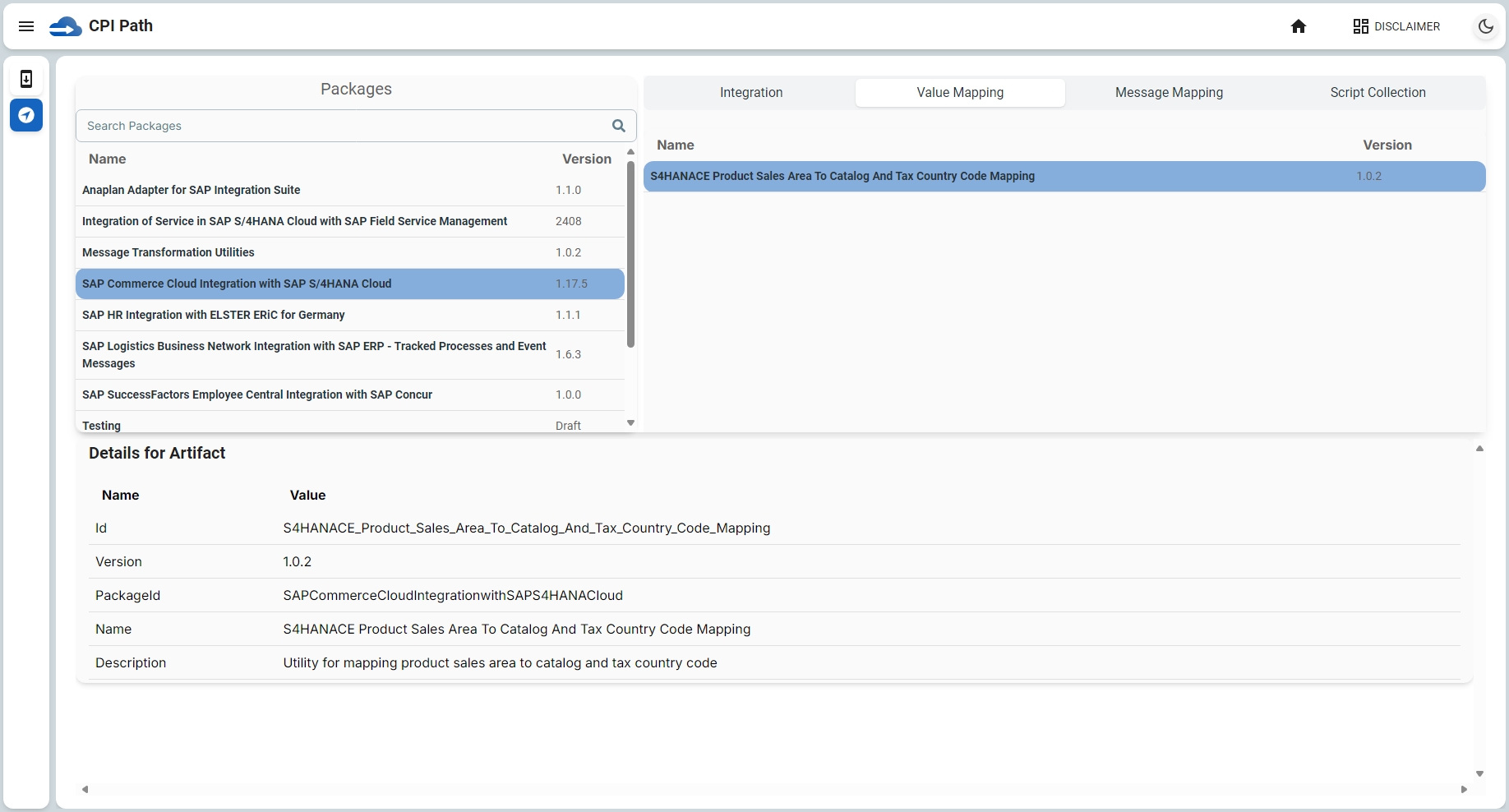The width and height of the screenshot is (1509, 812).
Task: Click the packages list scroll up arrow
Action: 630,152
